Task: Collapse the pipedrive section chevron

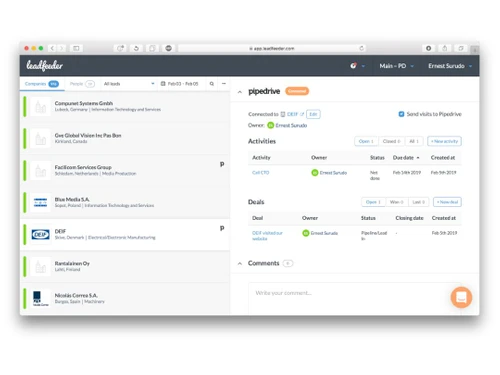Action: [x=240, y=92]
